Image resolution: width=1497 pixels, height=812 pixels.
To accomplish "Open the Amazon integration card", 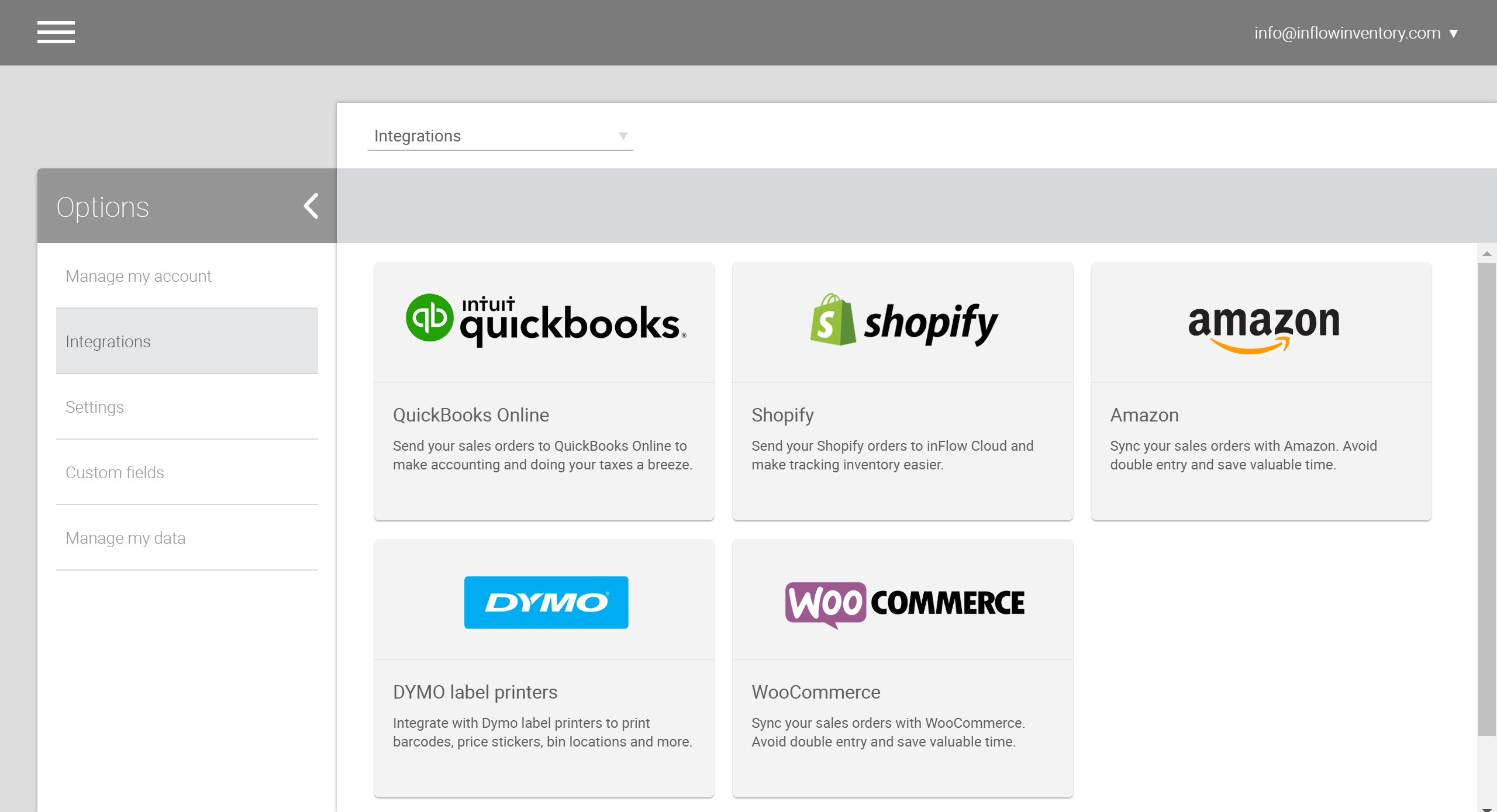I will pyautogui.click(x=1261, y=415).
